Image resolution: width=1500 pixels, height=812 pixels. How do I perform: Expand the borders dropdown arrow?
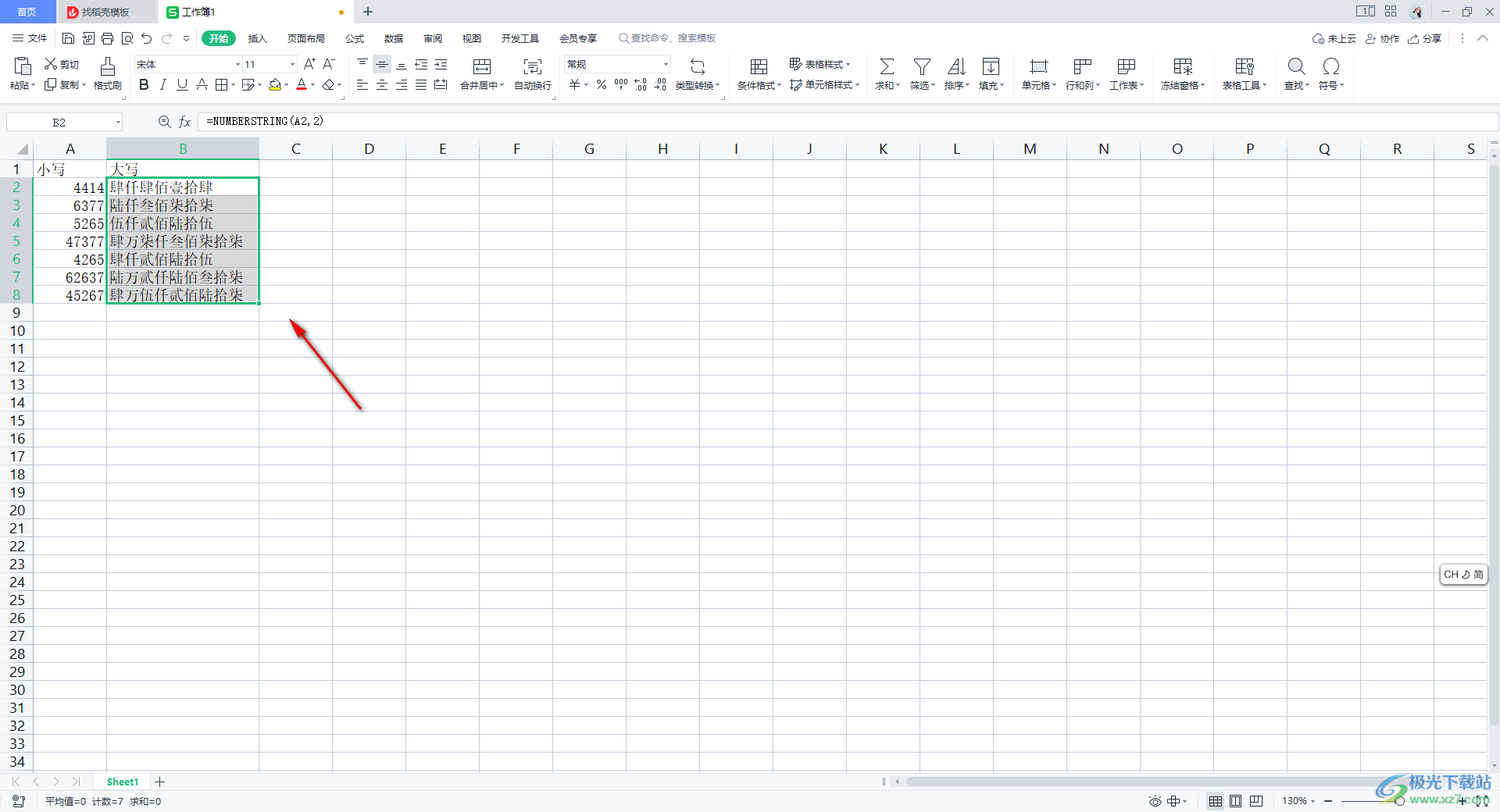point(233,84)
